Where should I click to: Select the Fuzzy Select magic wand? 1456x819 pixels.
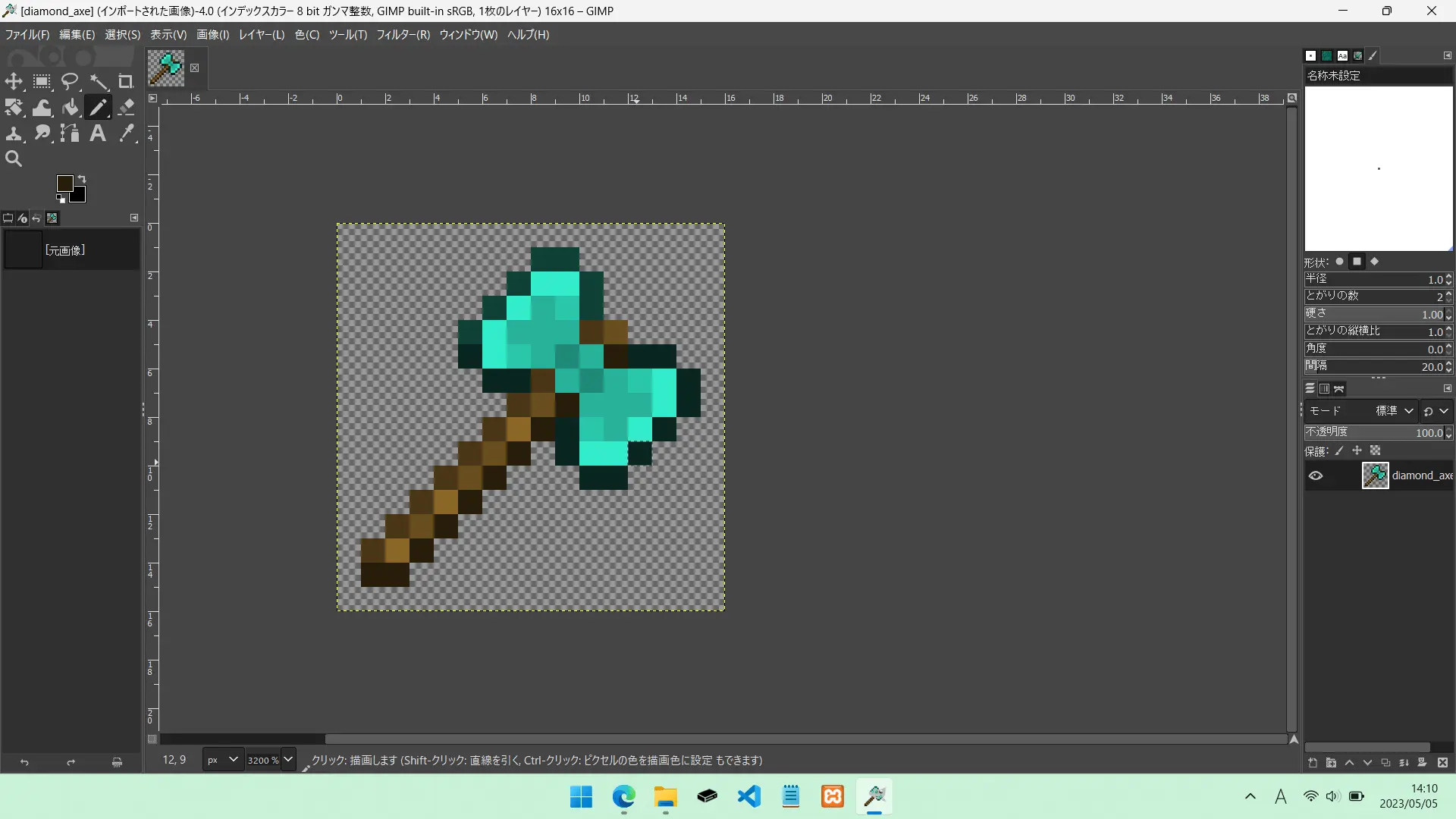[99, 82]
